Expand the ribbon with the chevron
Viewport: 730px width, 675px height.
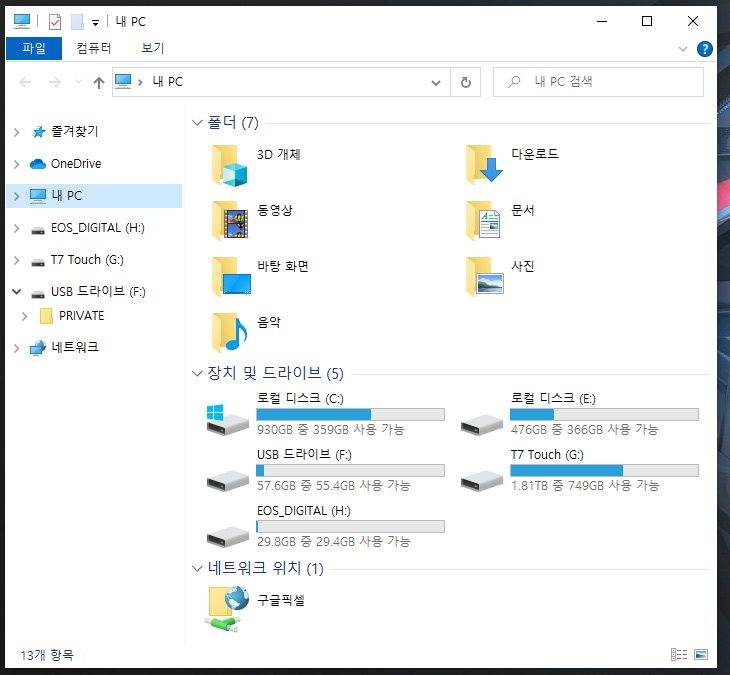pyautogui.click(x=683, y=49)
